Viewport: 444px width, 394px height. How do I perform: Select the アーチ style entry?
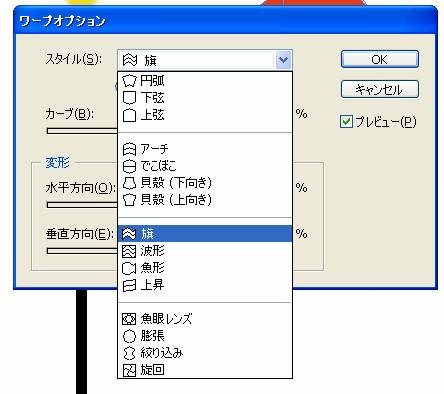(x=205, y=149)
